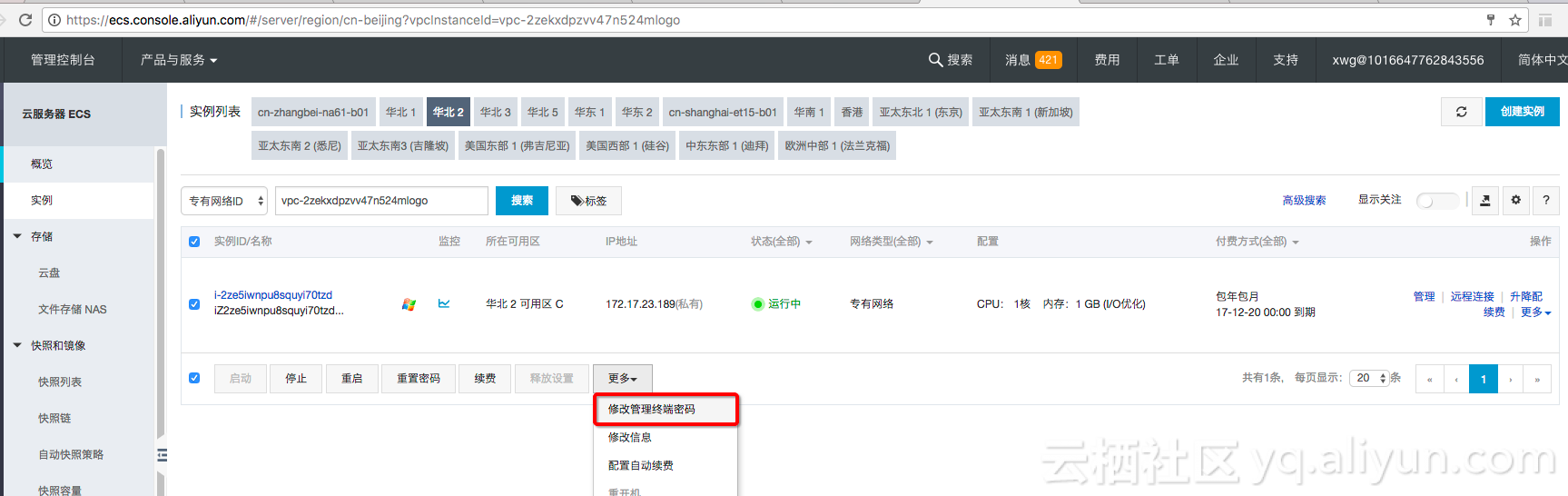
Task: Toggle the select-all checkbox in table header
Action: [x=194, y=242]
